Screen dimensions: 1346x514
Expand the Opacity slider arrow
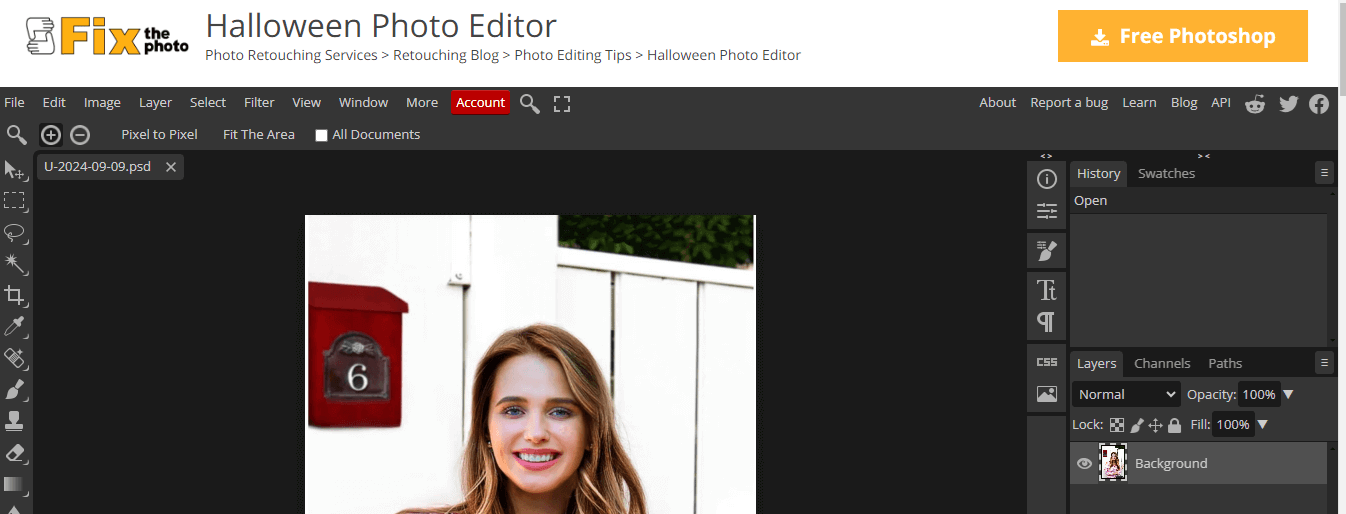1288,394
